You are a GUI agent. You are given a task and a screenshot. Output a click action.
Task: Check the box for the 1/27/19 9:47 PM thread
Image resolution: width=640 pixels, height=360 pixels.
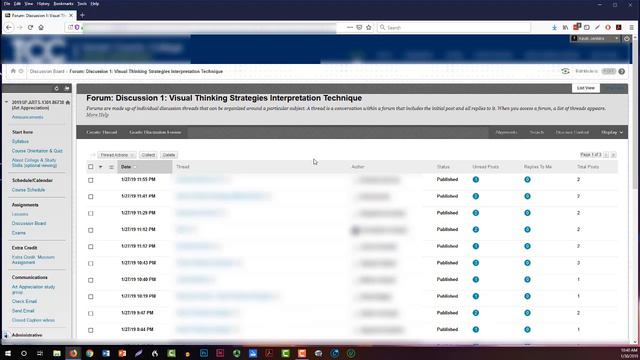91,313
